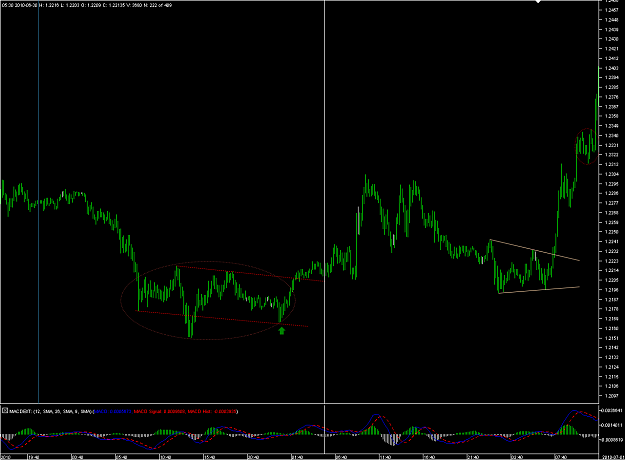The width and height of the screenshot is (625, 460).
Task: Click the 11:40 time axis label
Action: click(385, 457)
